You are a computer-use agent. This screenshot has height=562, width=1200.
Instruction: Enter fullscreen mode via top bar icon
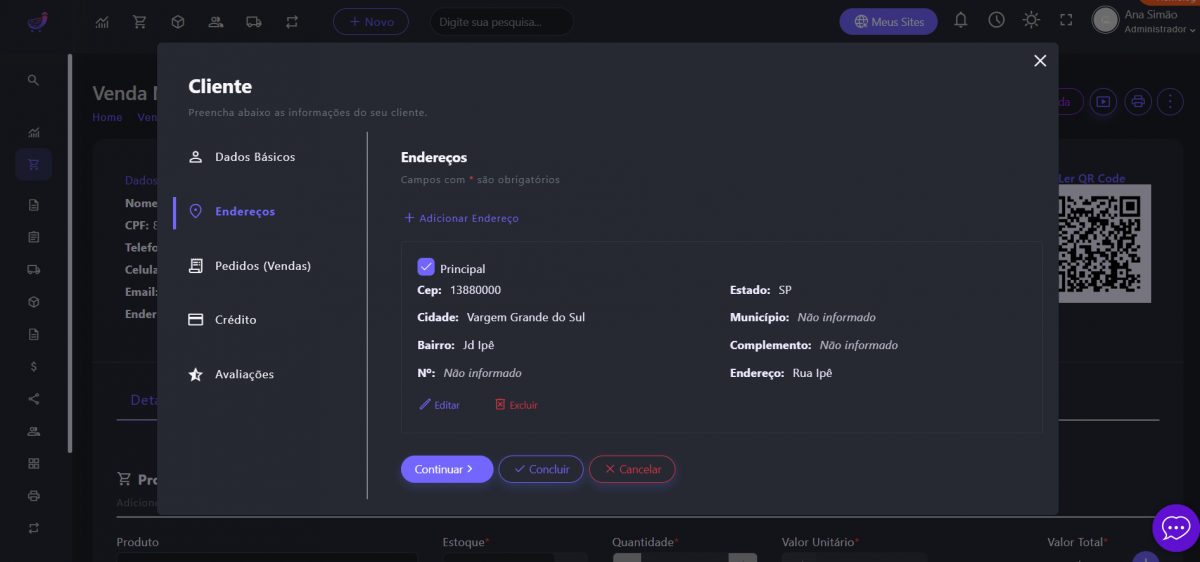tap(1066, 20)
